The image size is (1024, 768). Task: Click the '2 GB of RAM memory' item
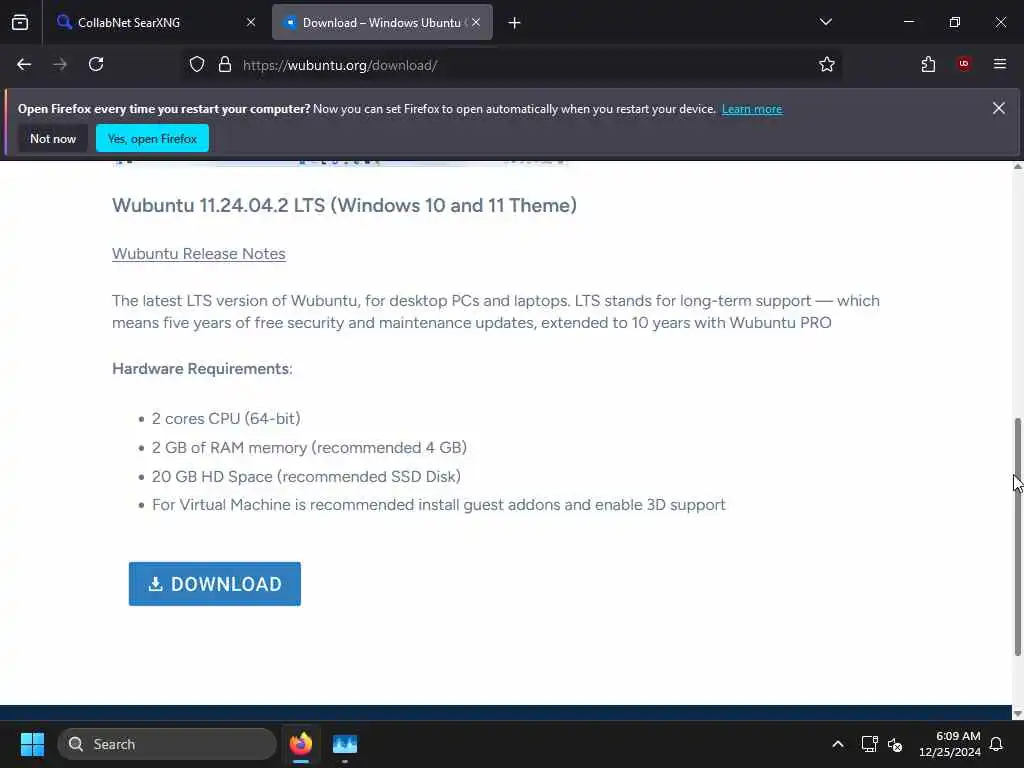[309, 447]
